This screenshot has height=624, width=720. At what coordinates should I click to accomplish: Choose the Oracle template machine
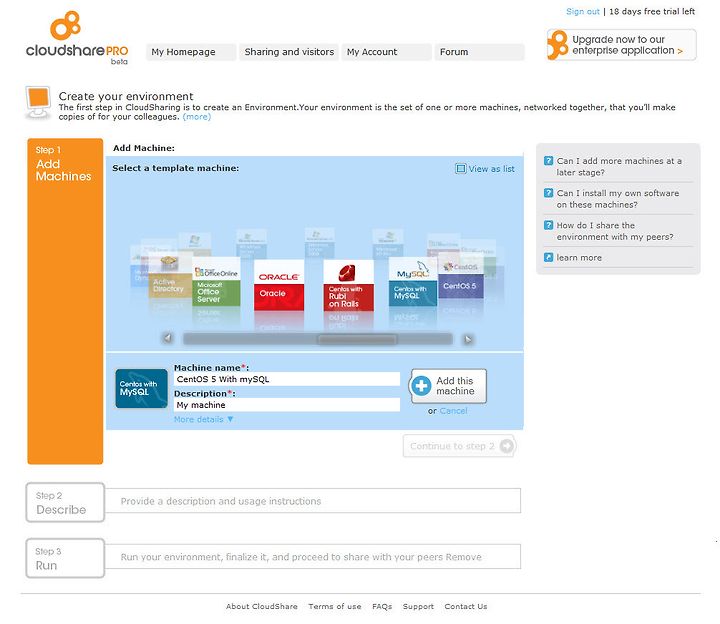click(279, 286)
